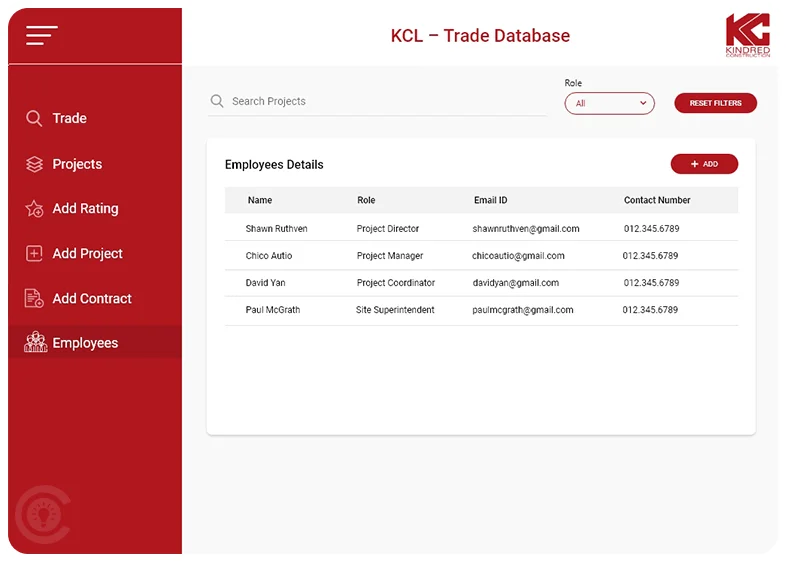Open the Add Contract menu item
The height and width of the screenshot is (562, 786).
tap(92, 298)
